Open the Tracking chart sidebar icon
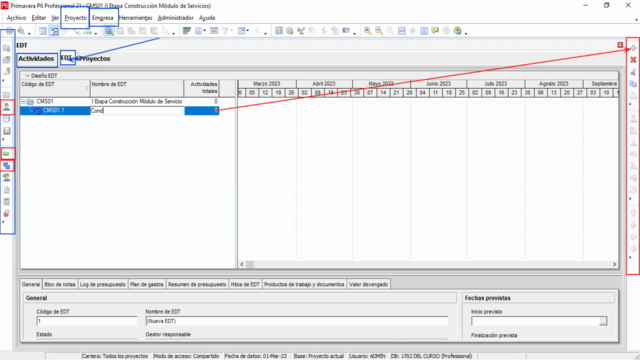The image size is (640, 360). point(7,131)
